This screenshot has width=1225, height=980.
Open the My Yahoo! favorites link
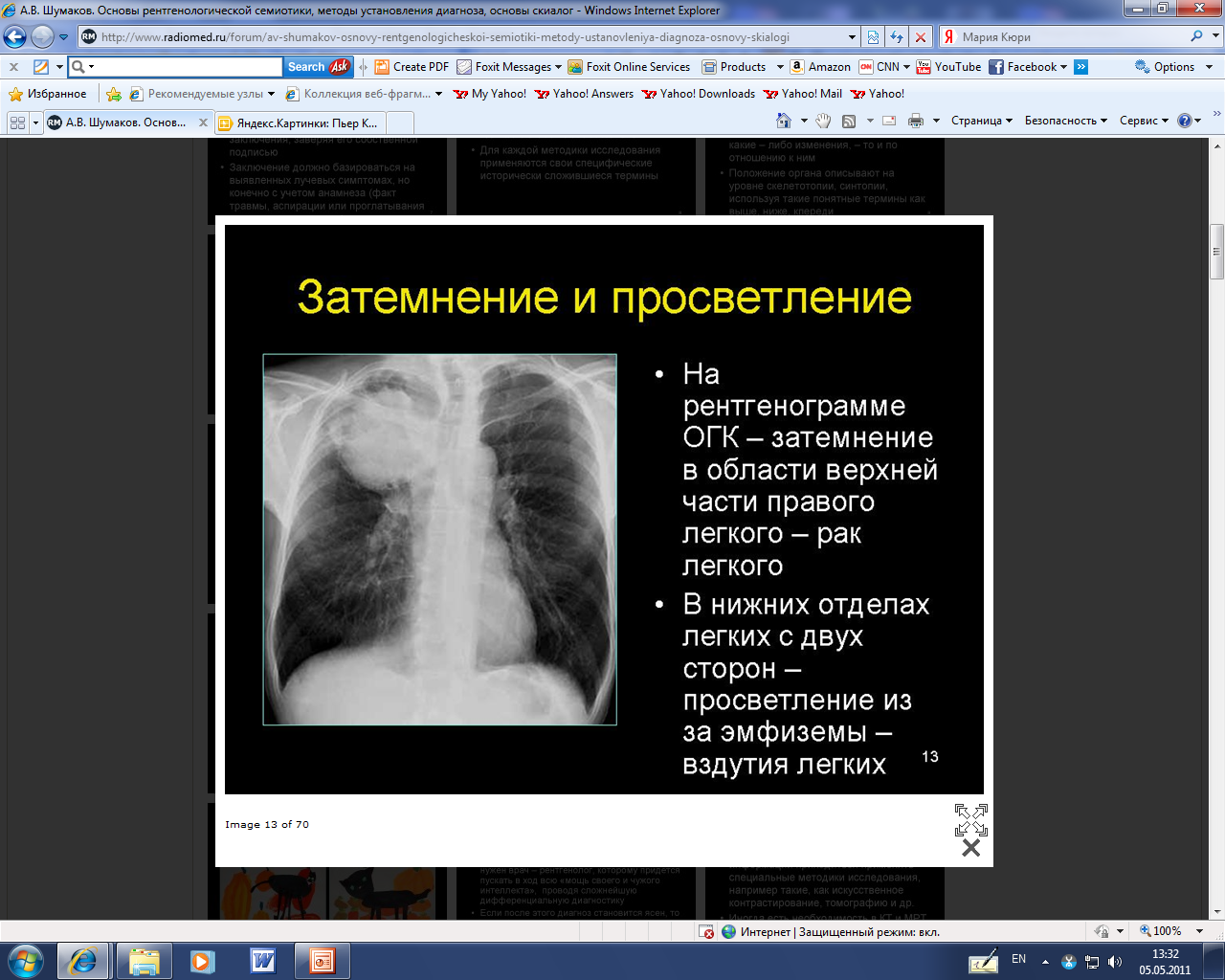(x=489, y=94)
